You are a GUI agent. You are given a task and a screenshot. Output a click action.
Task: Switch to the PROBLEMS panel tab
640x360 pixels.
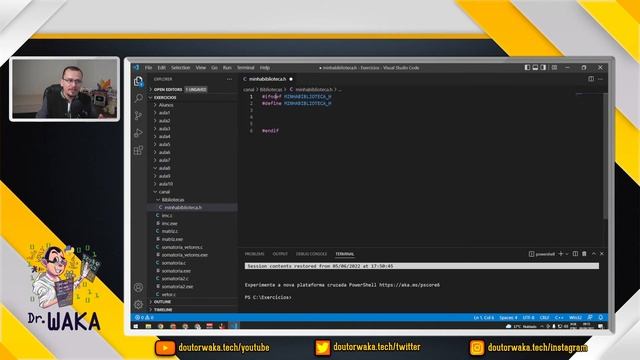[x=254, y=254]
